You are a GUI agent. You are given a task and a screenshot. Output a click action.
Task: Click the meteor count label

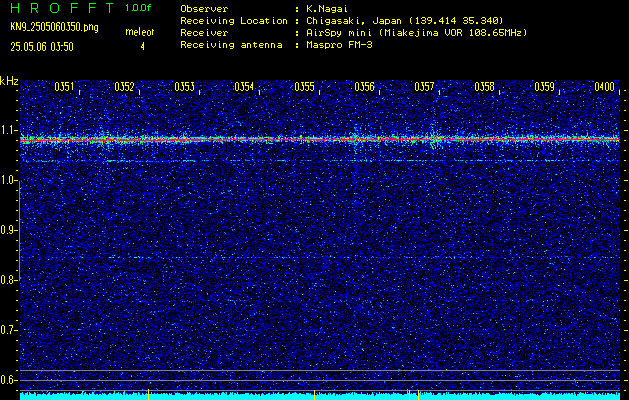tap(140, 32)
